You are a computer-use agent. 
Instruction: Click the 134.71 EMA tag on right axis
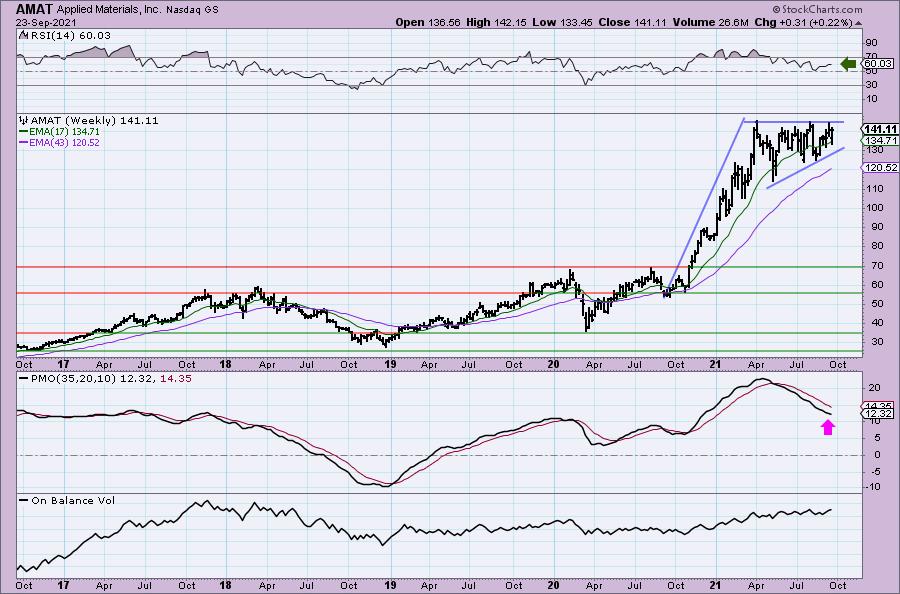(882, 141)
